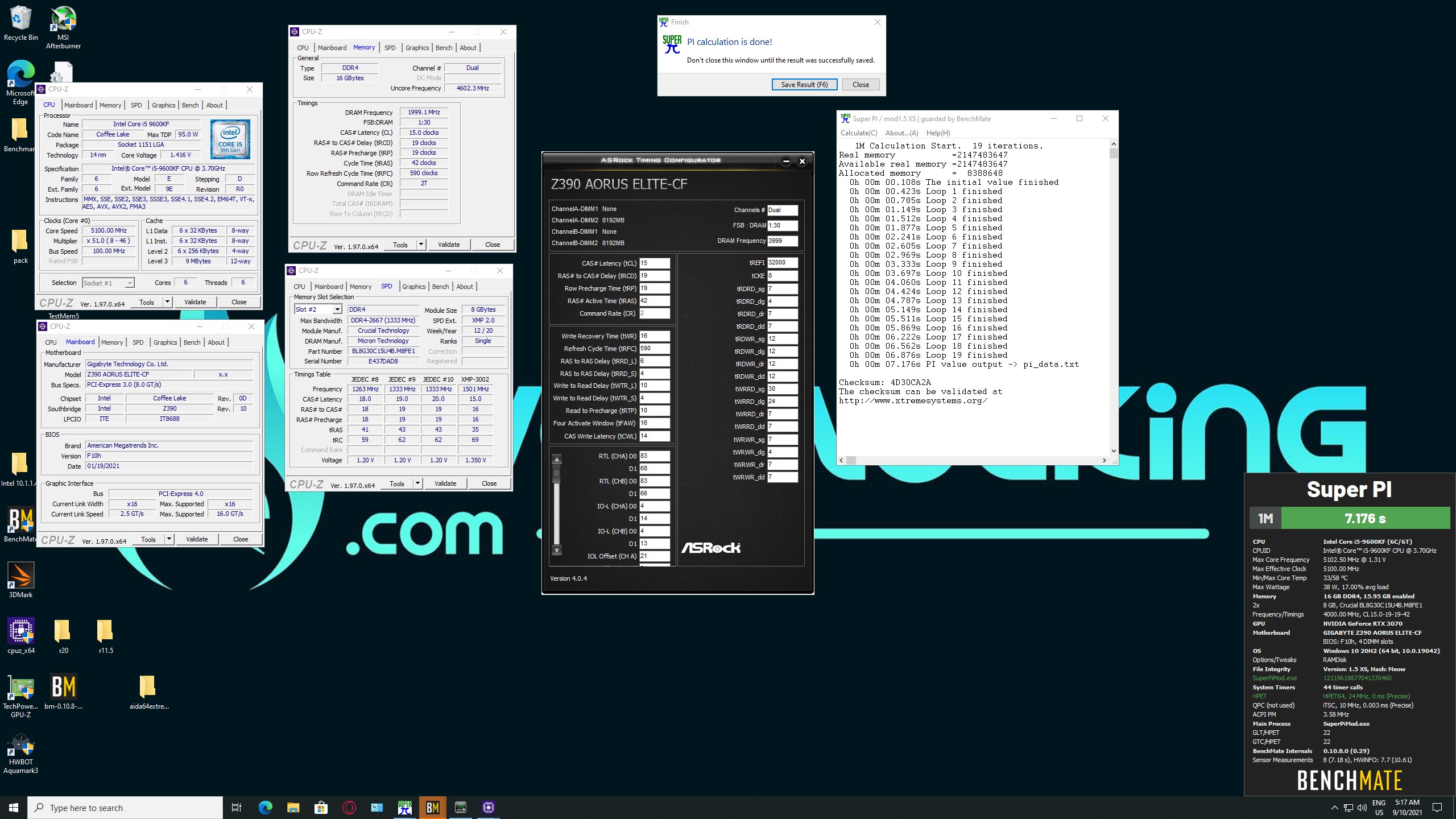The image size is (1456, 819).
Task: Open the About...(A) menu in Super PI
Action: pyautogui.click(x=901, y=133)
